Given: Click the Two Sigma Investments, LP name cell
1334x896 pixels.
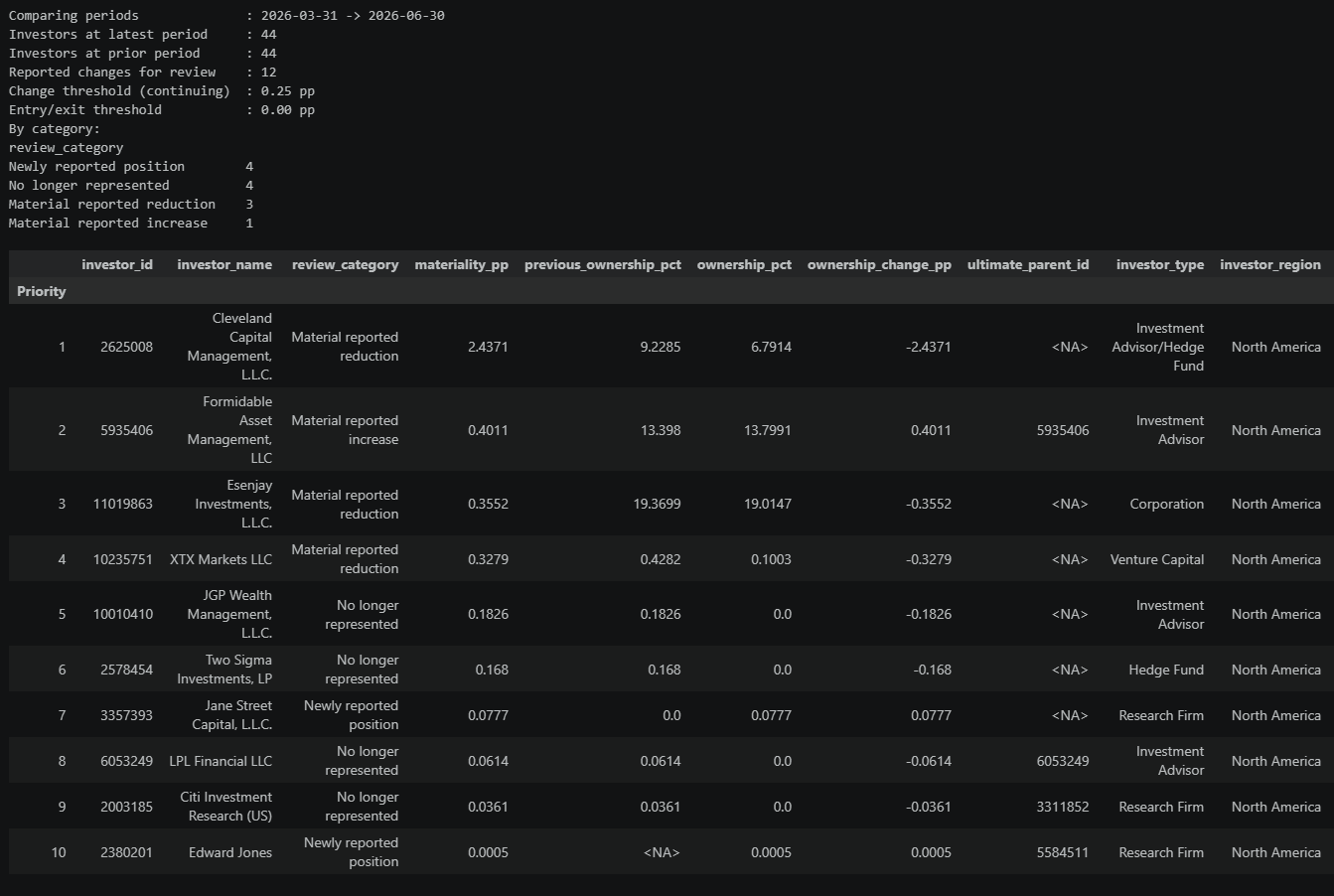Looking at the screenshot, I should tap(224, 670).
